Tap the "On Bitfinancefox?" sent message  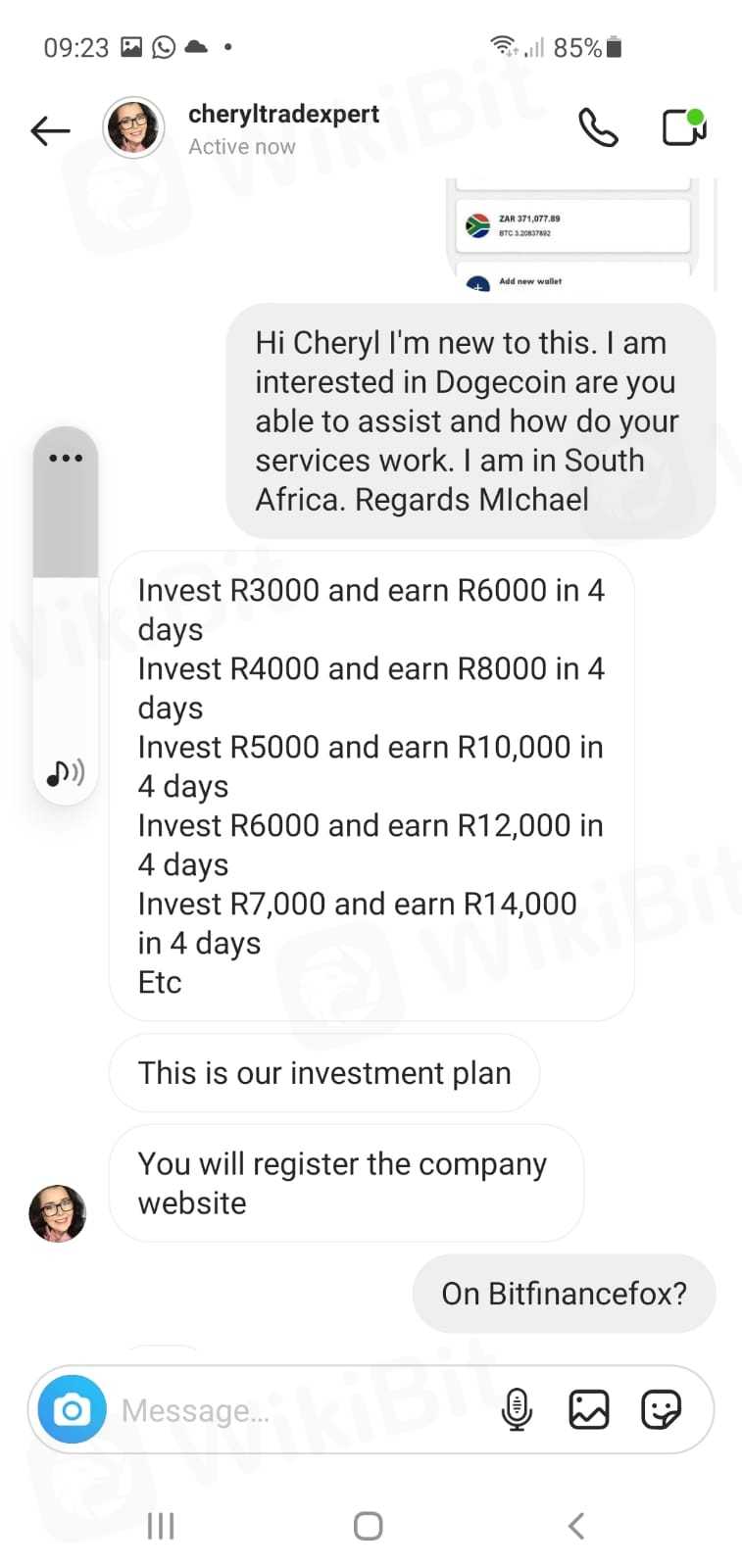pyautogui.click(x=564, y=1294)
